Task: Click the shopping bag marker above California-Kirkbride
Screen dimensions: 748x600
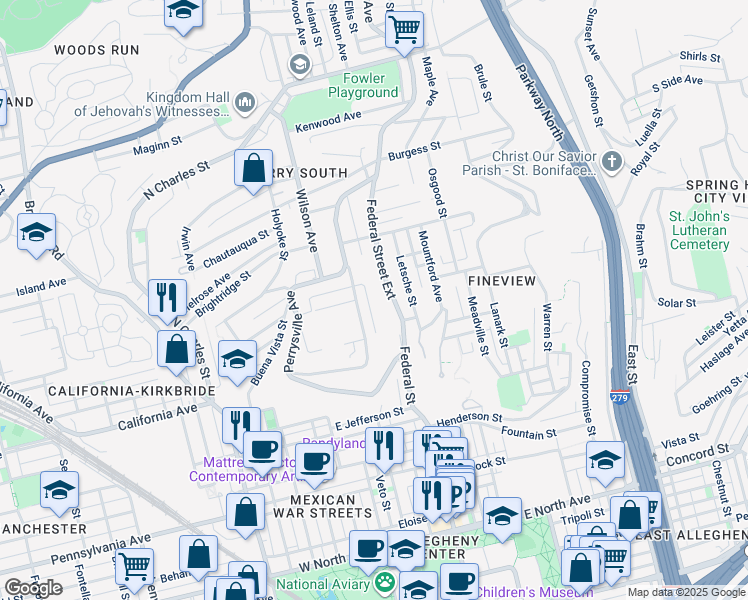Action: tap(177, 350)
